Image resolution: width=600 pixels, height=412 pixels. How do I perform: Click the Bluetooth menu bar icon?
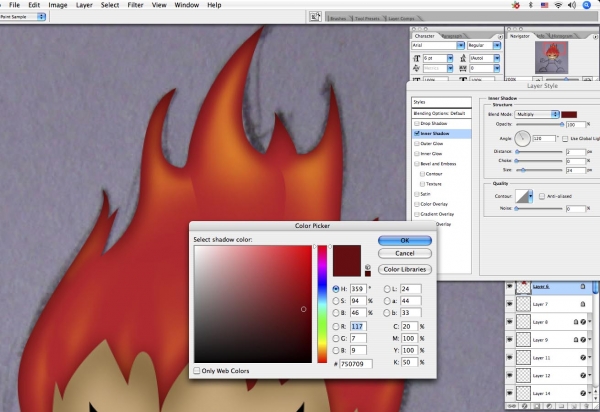pyautogui.click(x=530, y=5)
